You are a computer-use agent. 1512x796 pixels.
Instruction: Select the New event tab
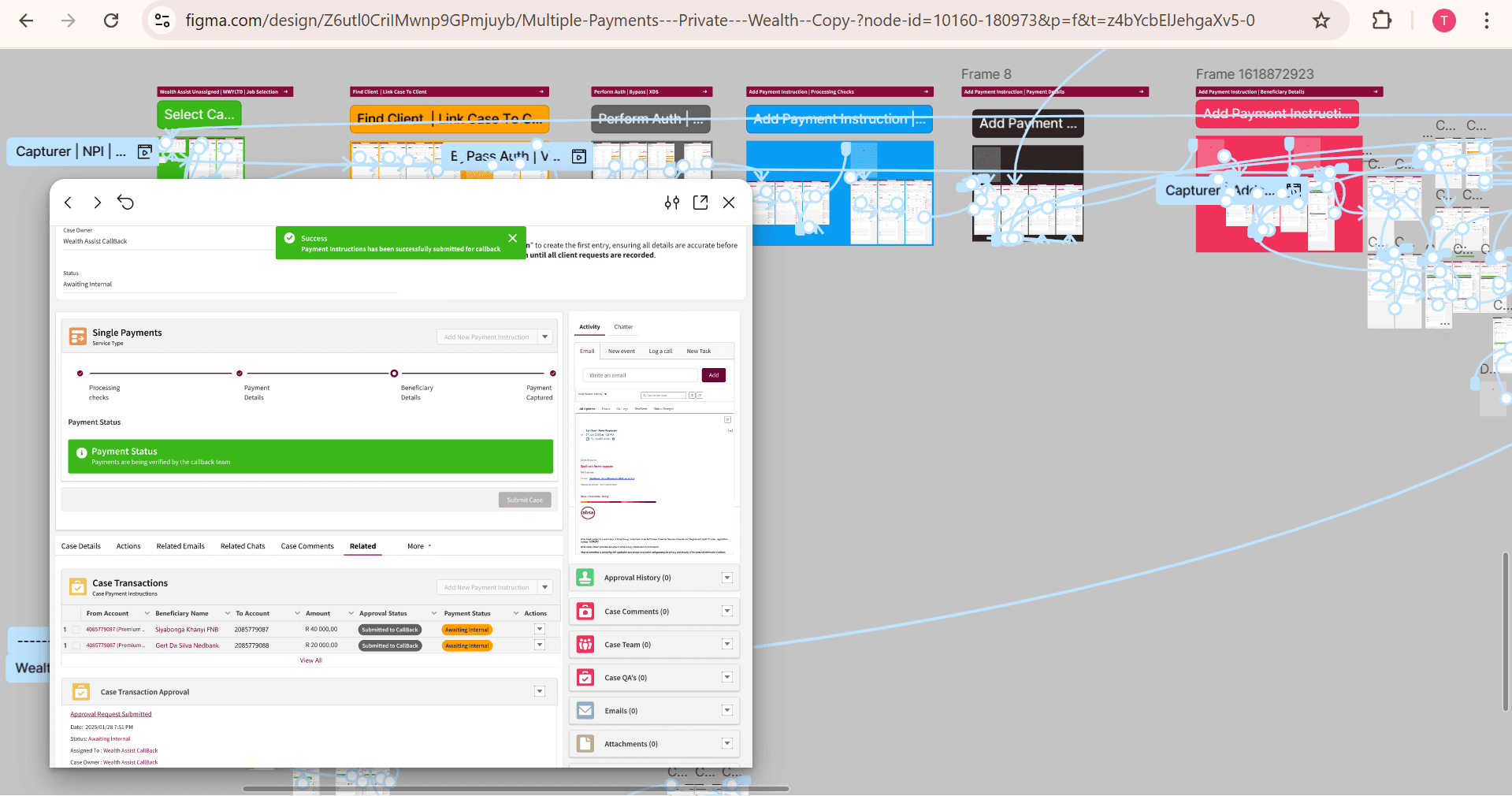point(622,352)
